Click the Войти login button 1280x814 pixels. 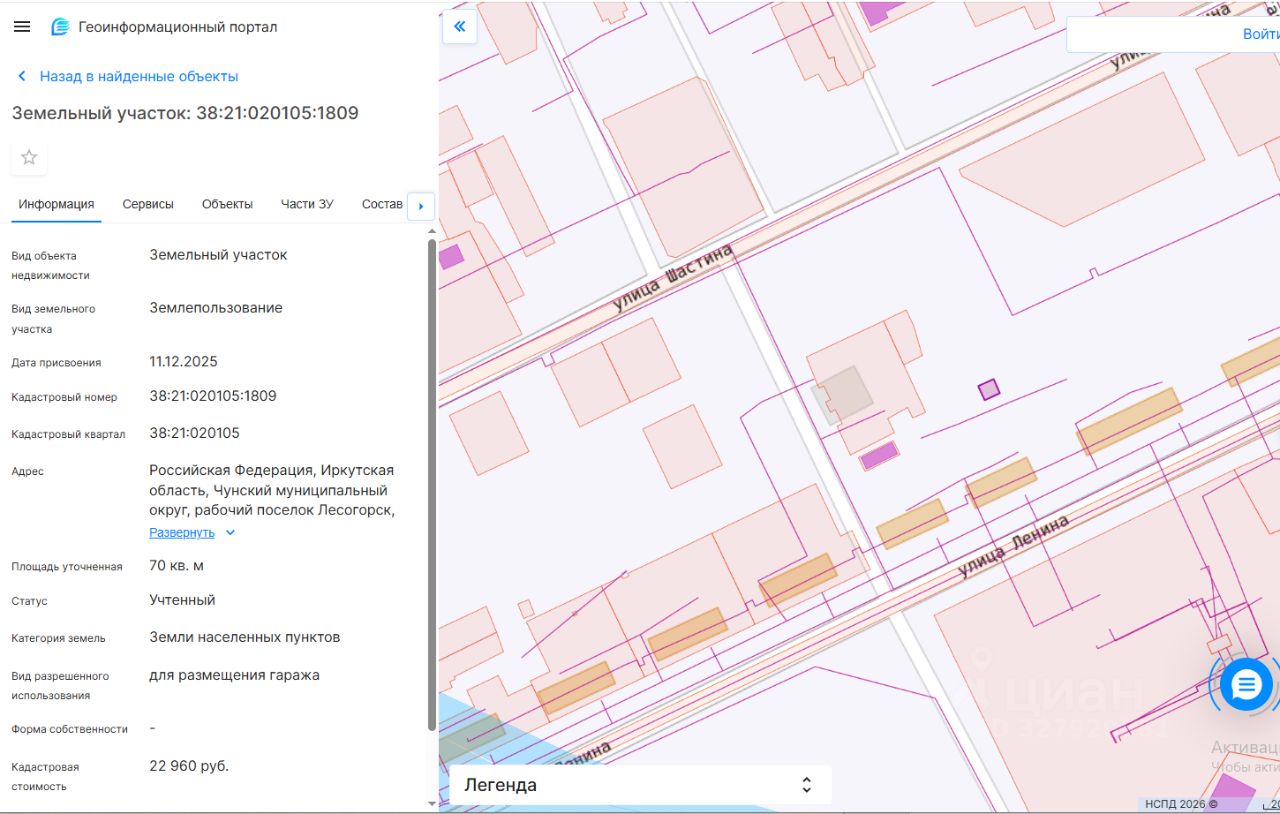(x=1260, y=34)
